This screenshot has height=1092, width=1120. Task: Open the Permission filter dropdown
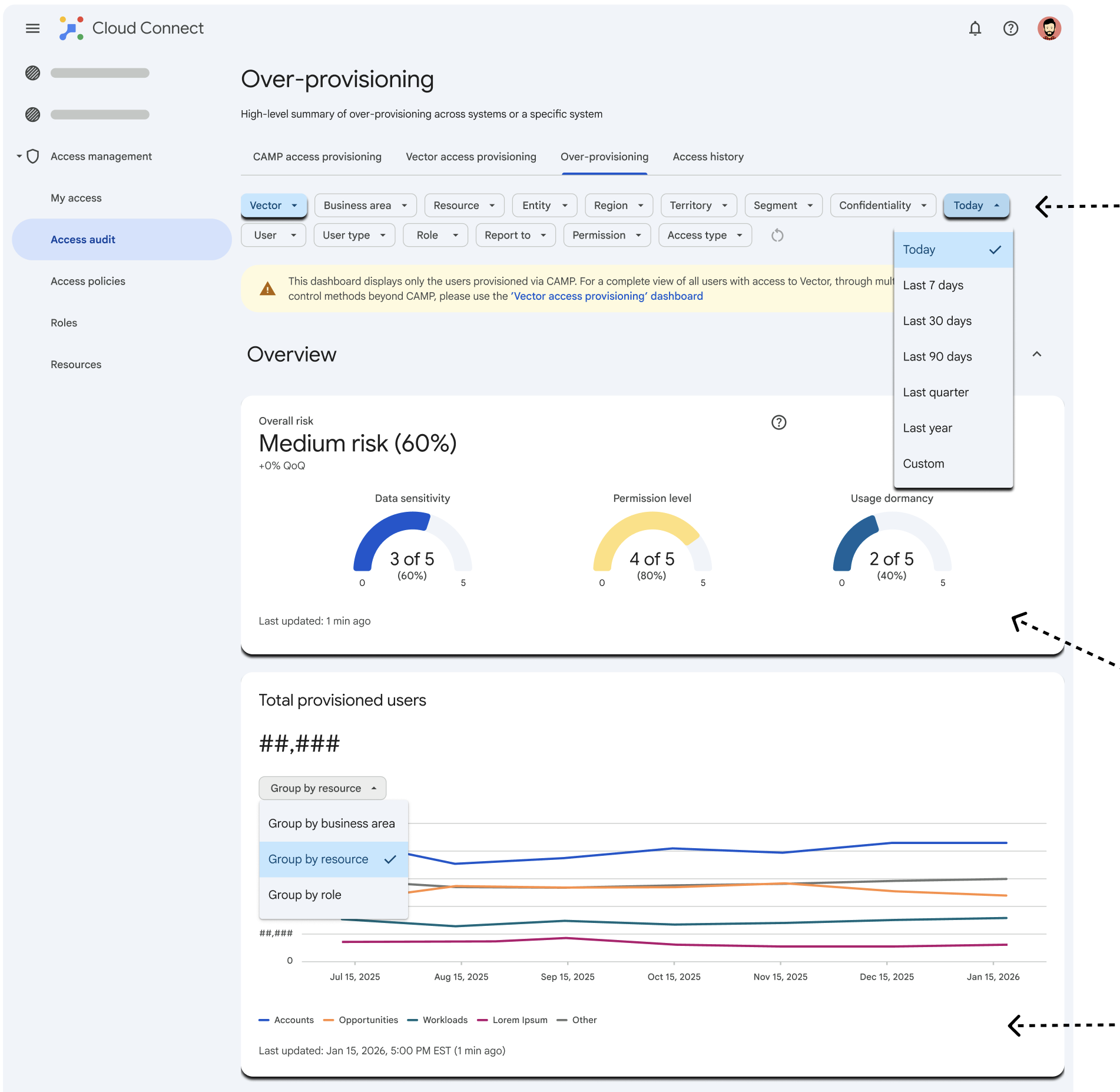[x=607, y=235]
